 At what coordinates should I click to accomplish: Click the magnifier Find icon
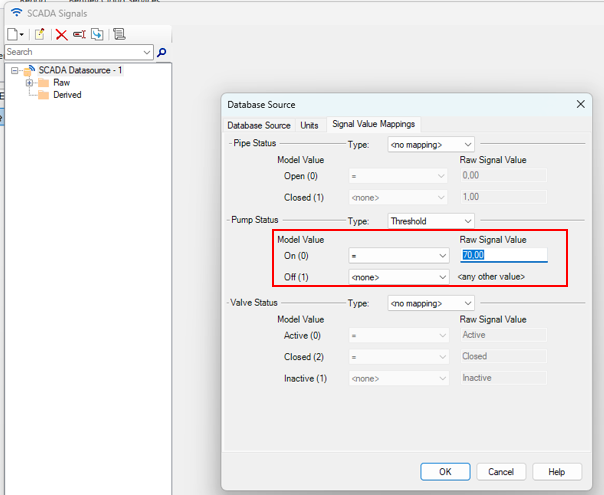point(162,52)
